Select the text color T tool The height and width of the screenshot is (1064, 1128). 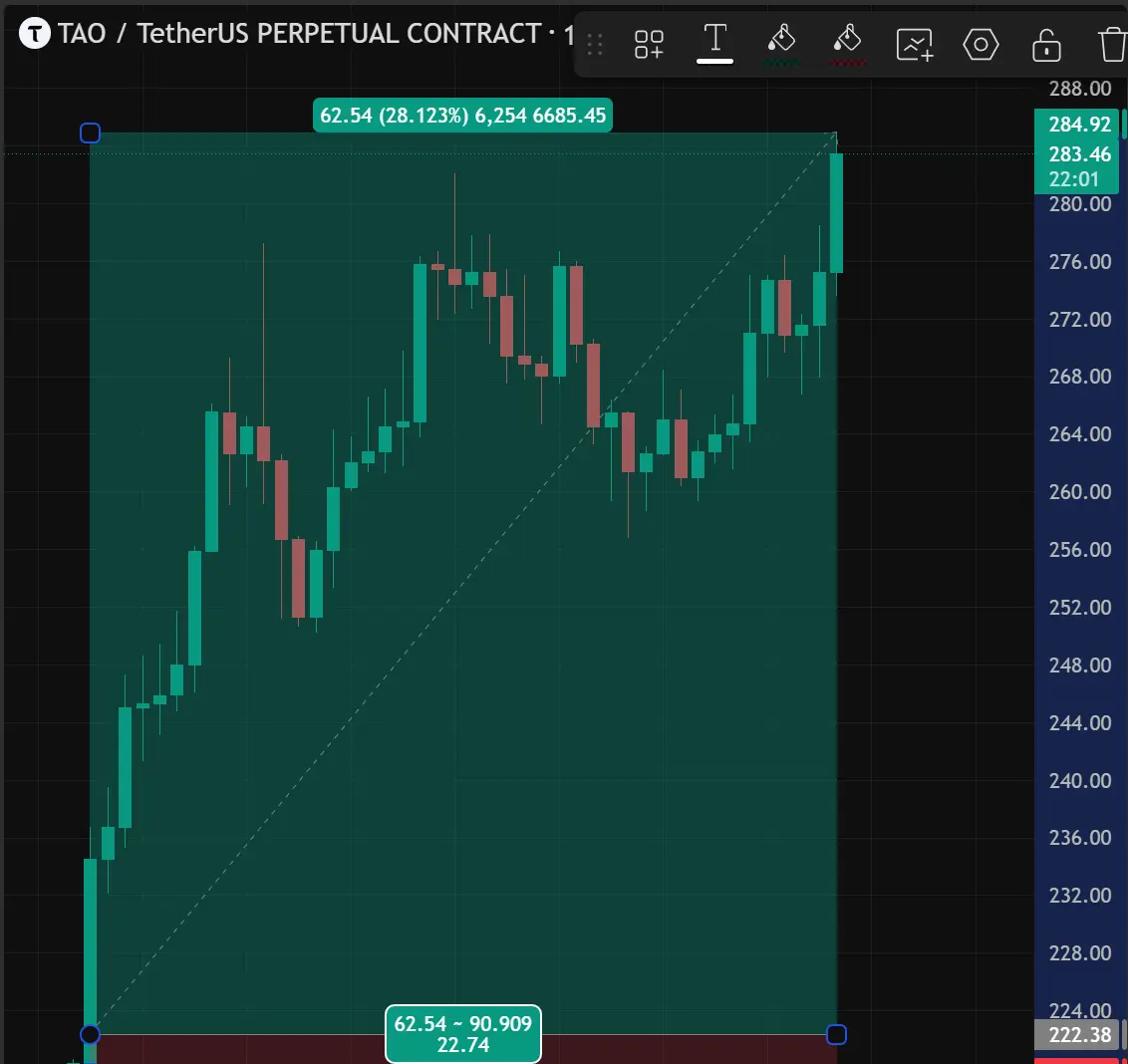point(714,43)
